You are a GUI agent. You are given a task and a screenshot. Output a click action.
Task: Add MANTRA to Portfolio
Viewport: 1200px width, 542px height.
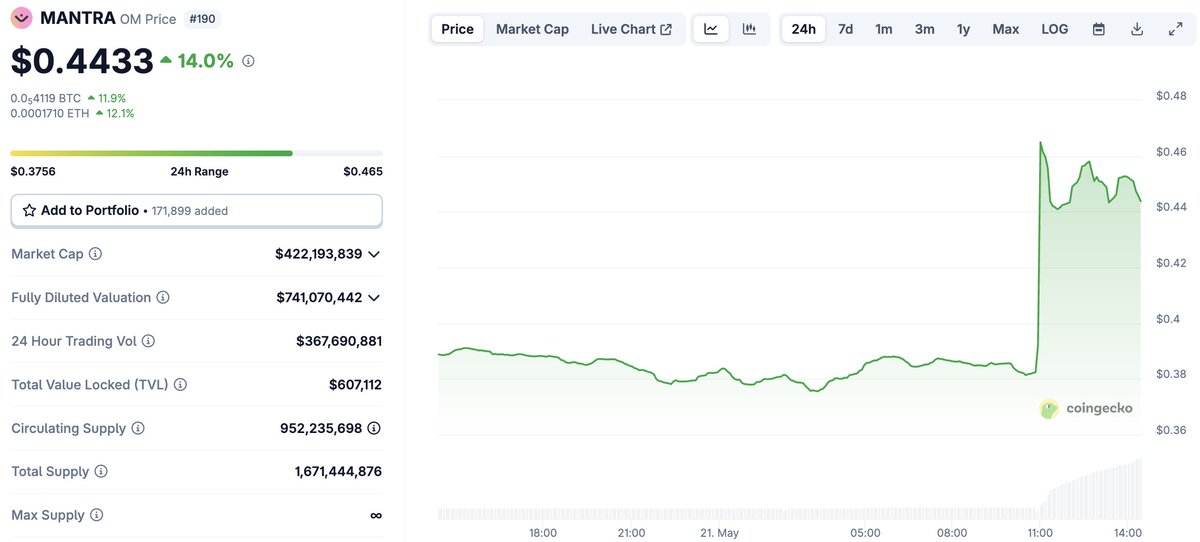tap(196, 211)
